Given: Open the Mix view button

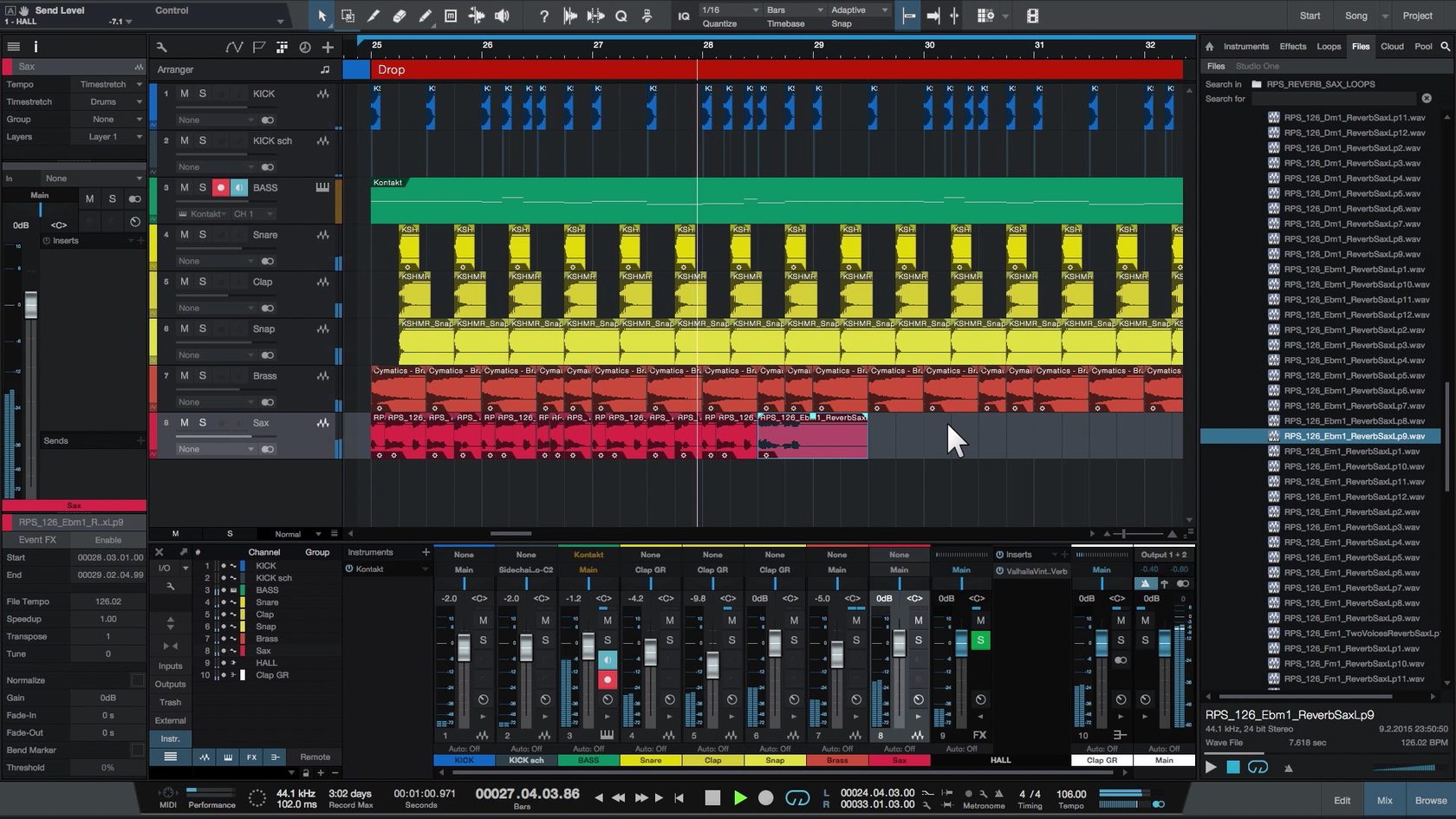Looking at the screenshot, I should pos(1384,800).
